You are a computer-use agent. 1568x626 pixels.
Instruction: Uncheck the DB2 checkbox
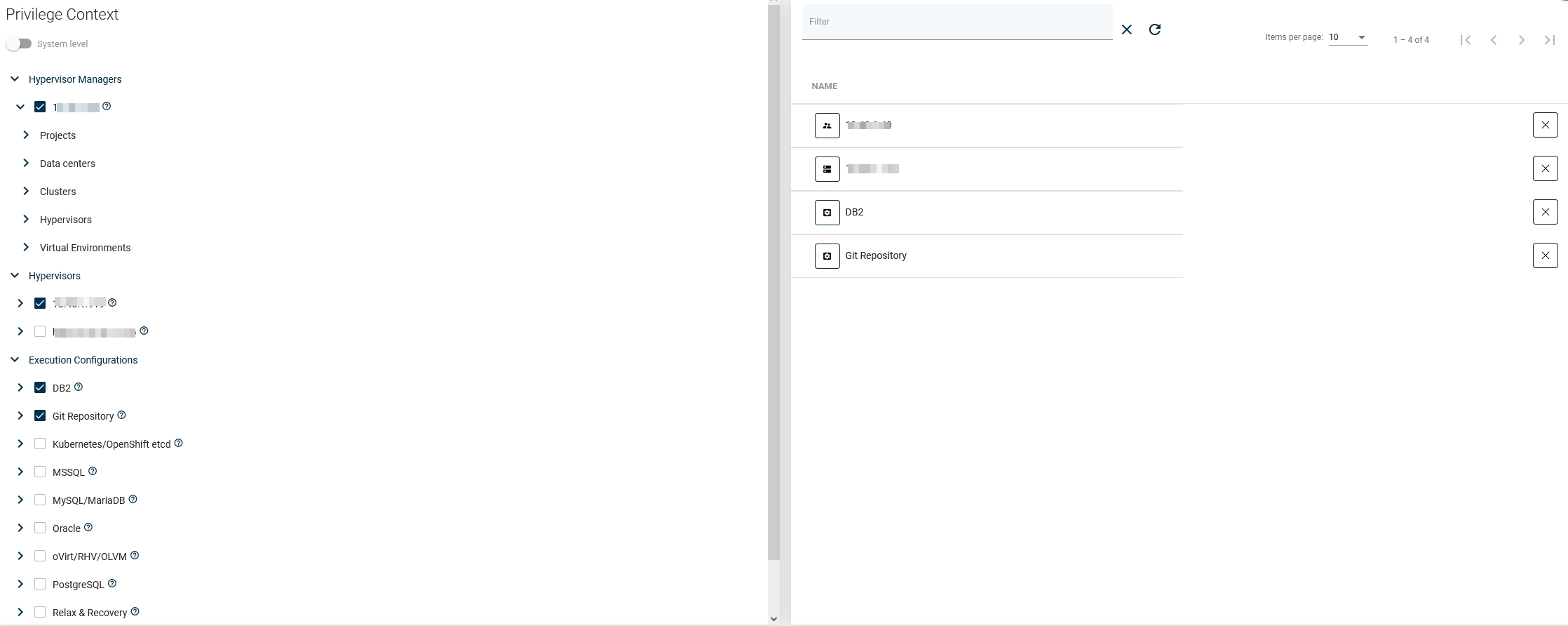point(40,387)
